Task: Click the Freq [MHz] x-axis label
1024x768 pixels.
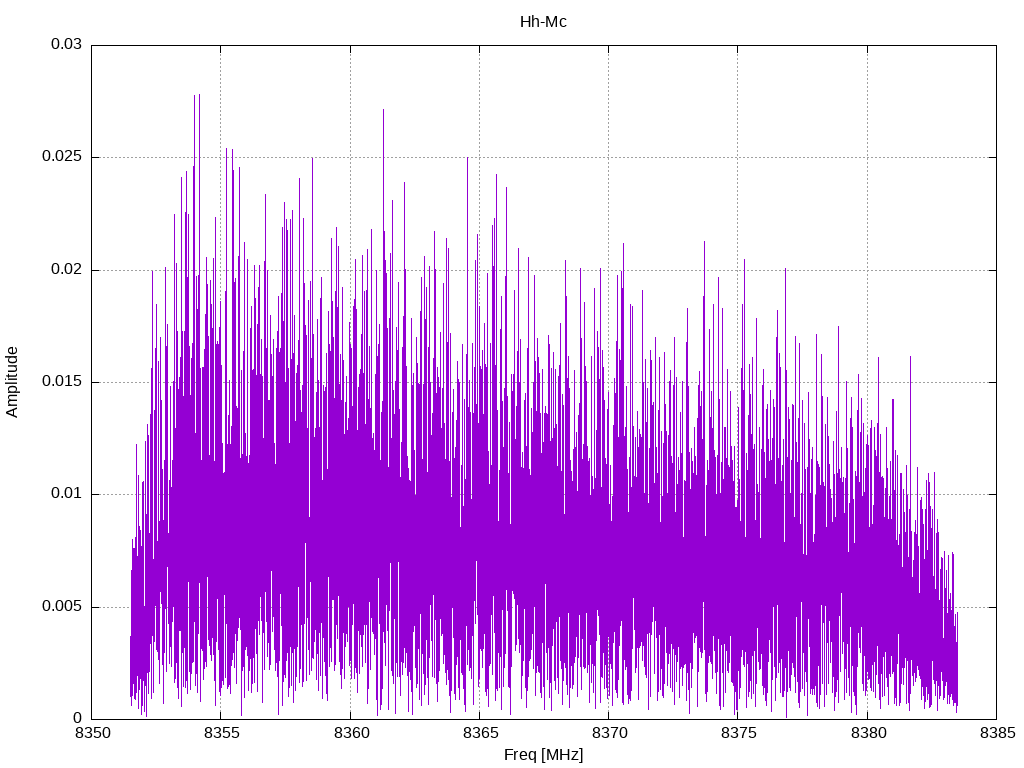Action: pos(543,755)
